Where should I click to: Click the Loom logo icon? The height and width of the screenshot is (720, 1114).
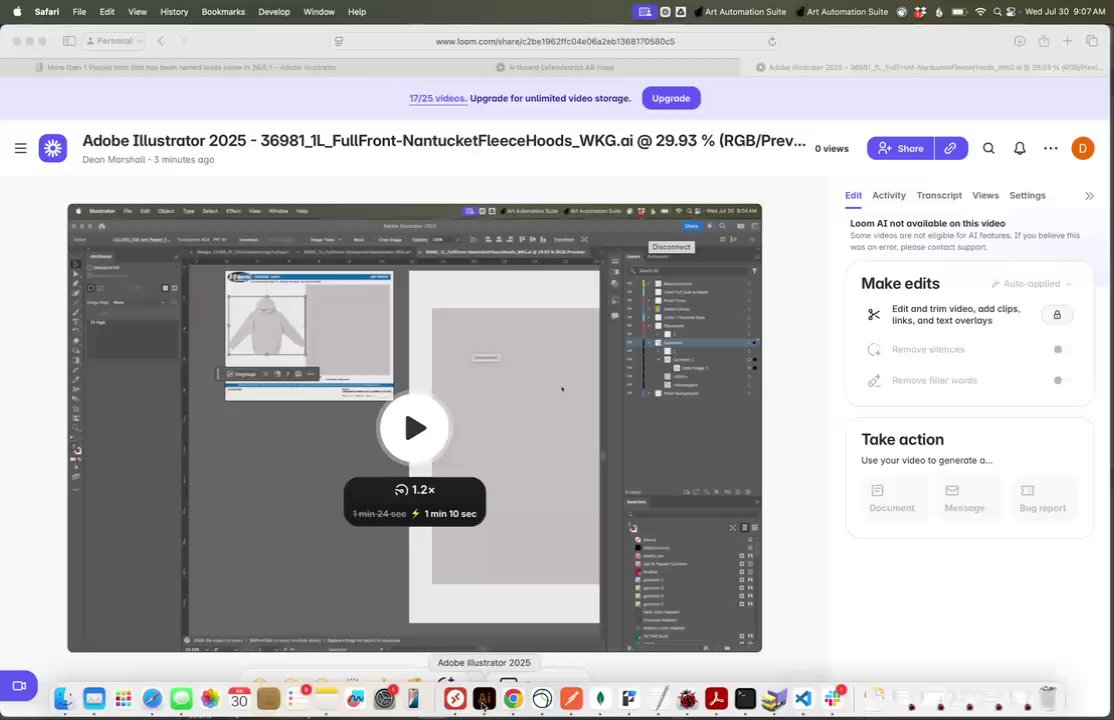click(x=53, y=148)
